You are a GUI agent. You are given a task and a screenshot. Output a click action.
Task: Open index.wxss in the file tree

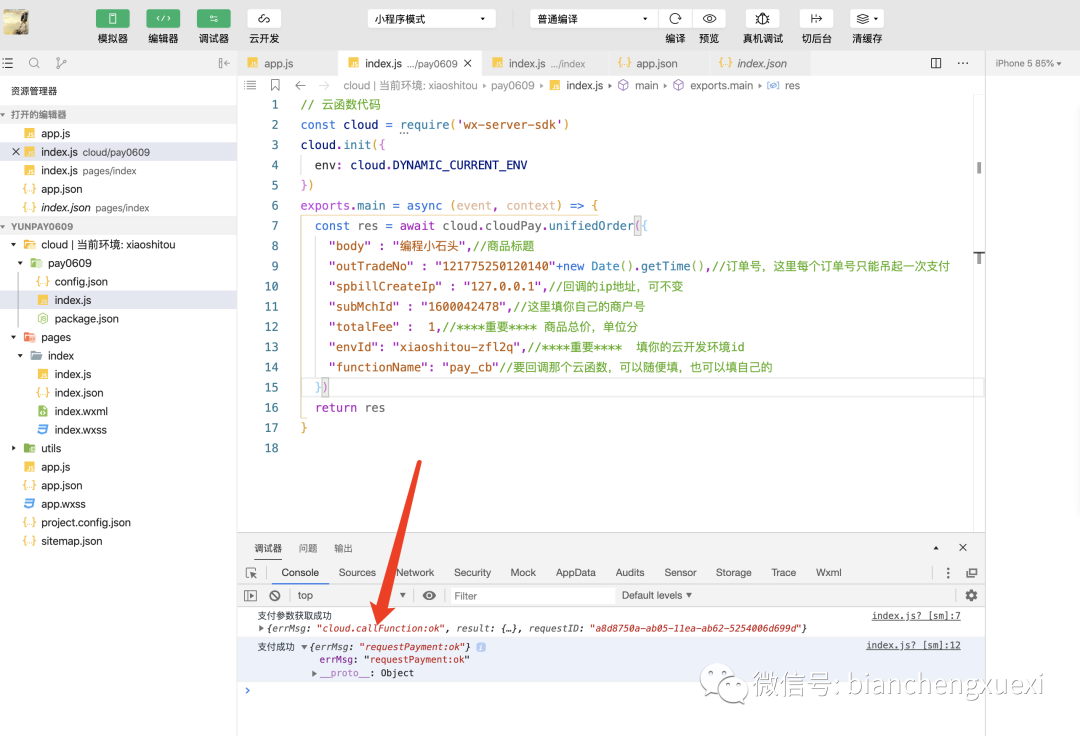(81, 430)
